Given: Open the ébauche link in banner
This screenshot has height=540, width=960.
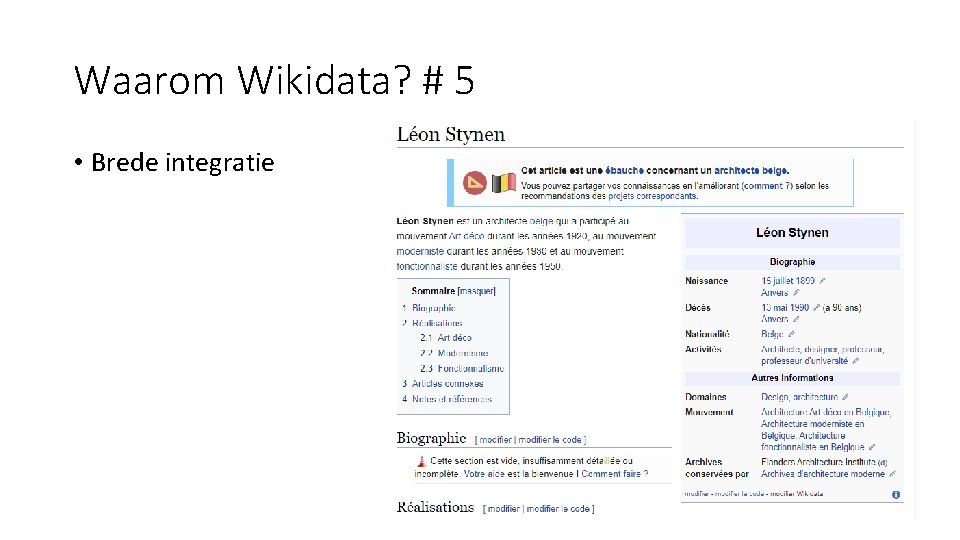Looking at the screenshot, I should pyautogui.click(x=624, y=171).
